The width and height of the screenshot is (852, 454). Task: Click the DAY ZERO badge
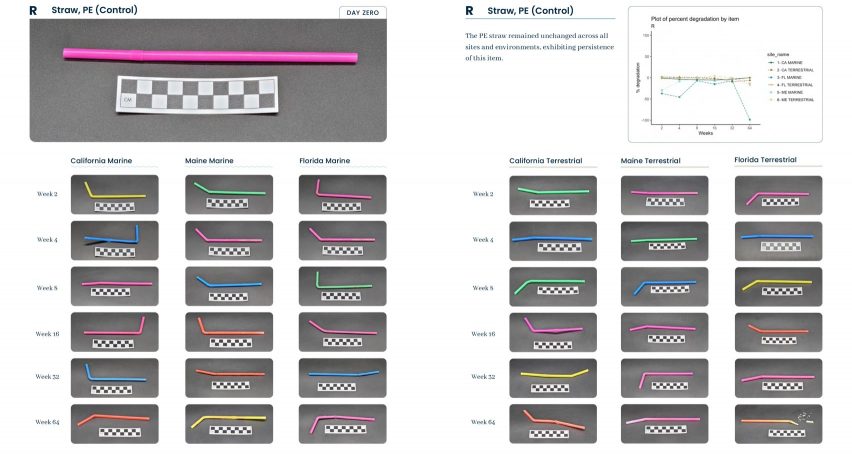[x=362, y=12]
